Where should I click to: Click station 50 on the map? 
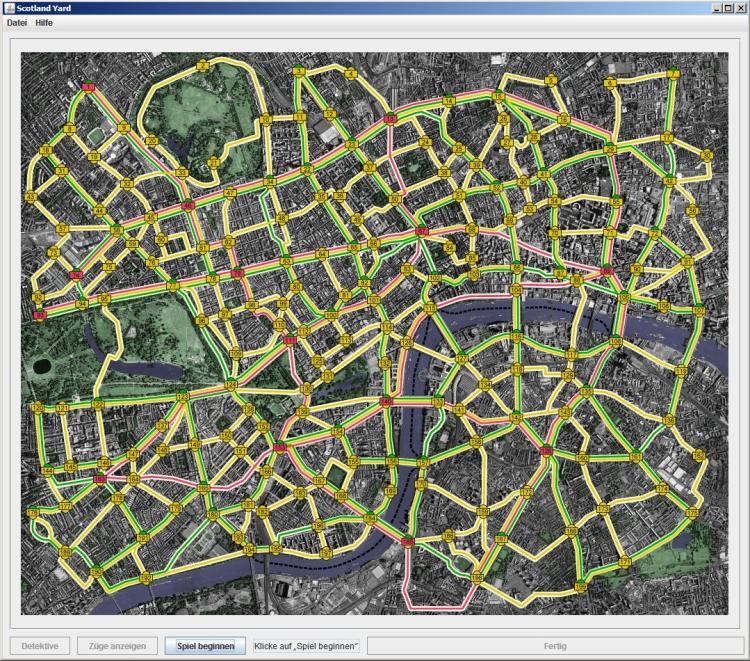click(x=395, y=199)
